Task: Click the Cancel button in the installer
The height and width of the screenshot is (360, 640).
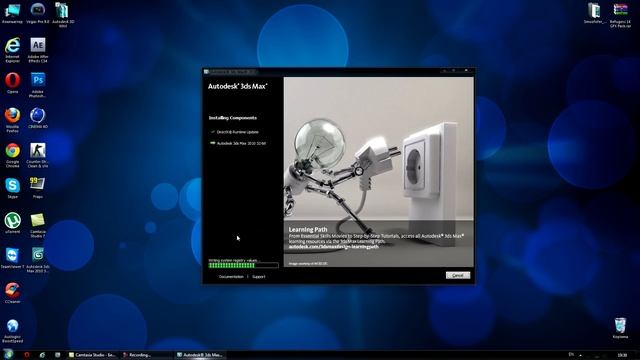Action: click(x=458, y=276)
